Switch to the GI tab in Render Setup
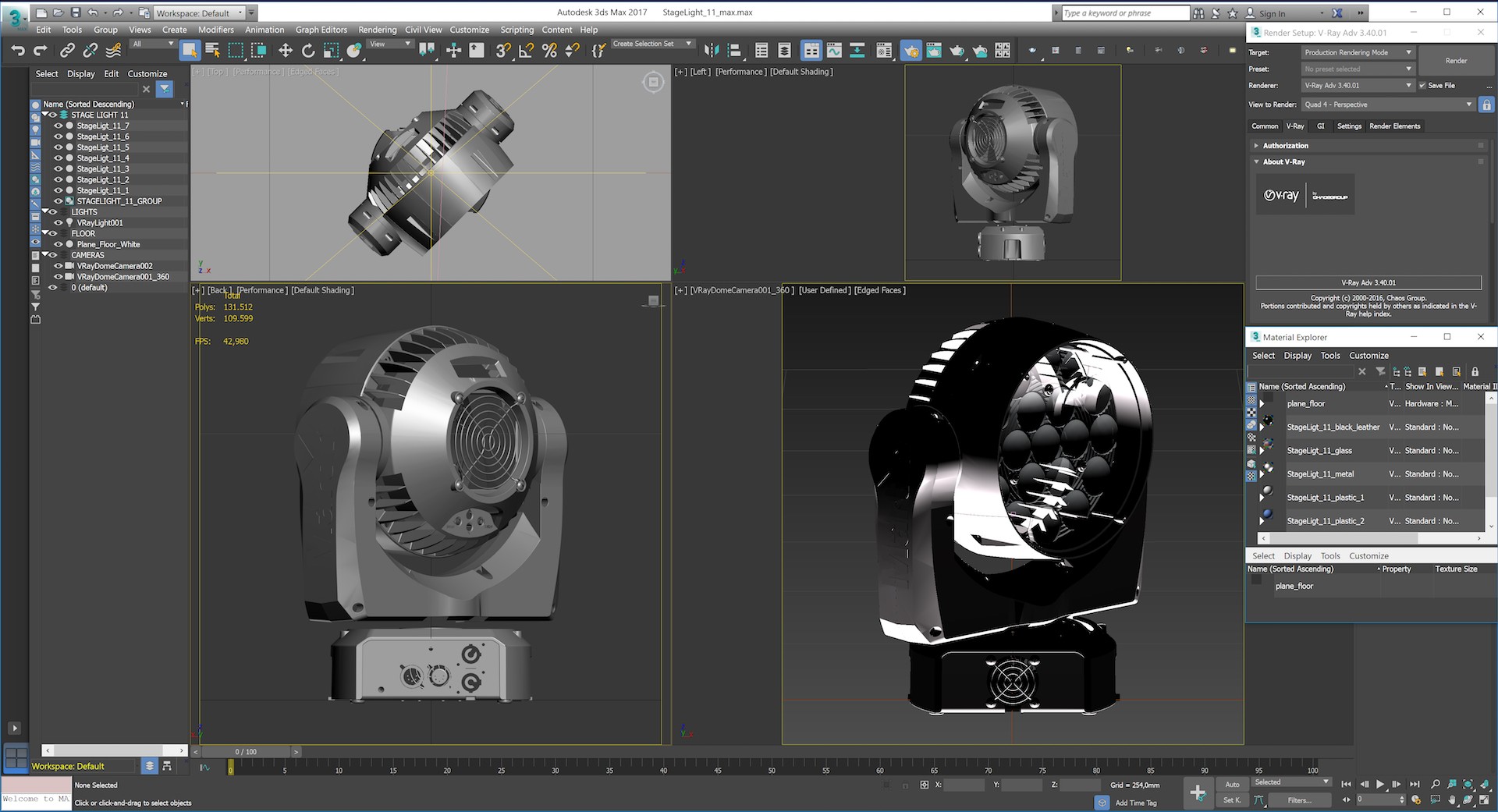This screenshot has height=812, width=1498. 1321,126
